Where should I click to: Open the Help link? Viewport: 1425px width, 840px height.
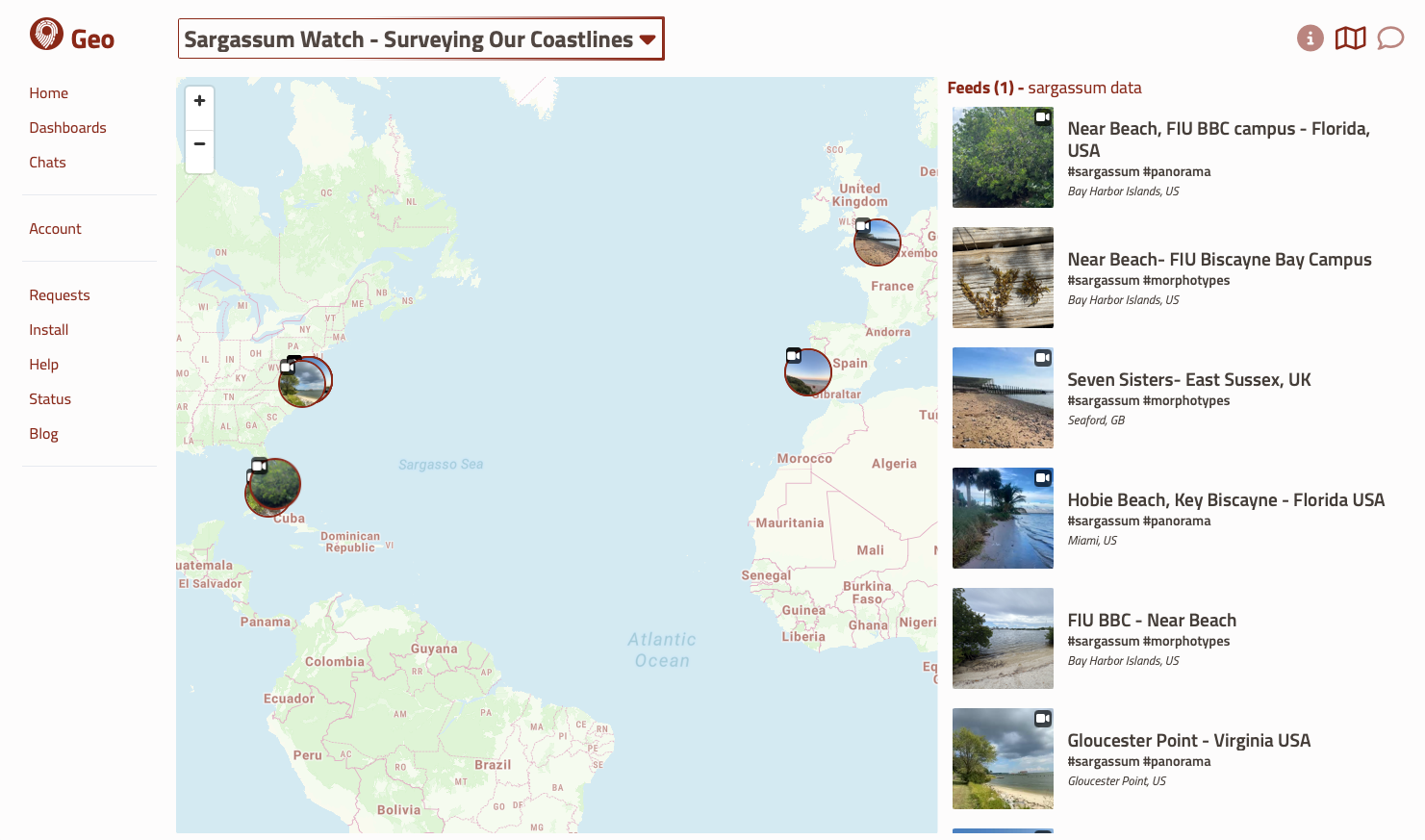coord(44,365)
